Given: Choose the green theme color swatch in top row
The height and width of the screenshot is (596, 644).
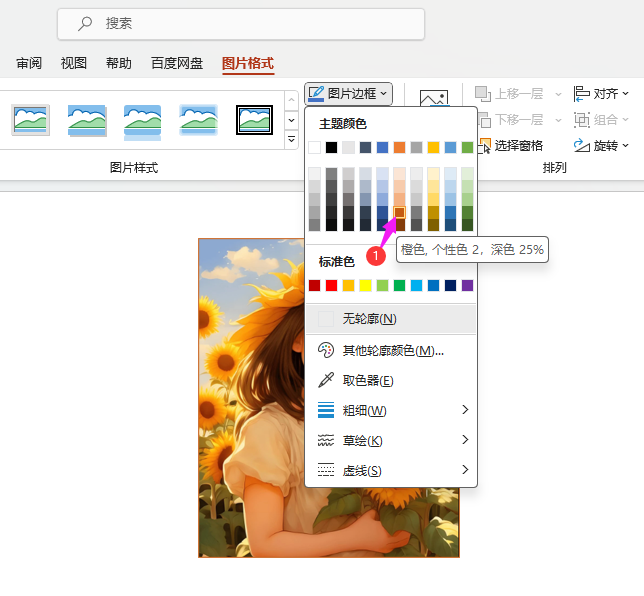Looking at the screenshot, I should tap(467, 147).
